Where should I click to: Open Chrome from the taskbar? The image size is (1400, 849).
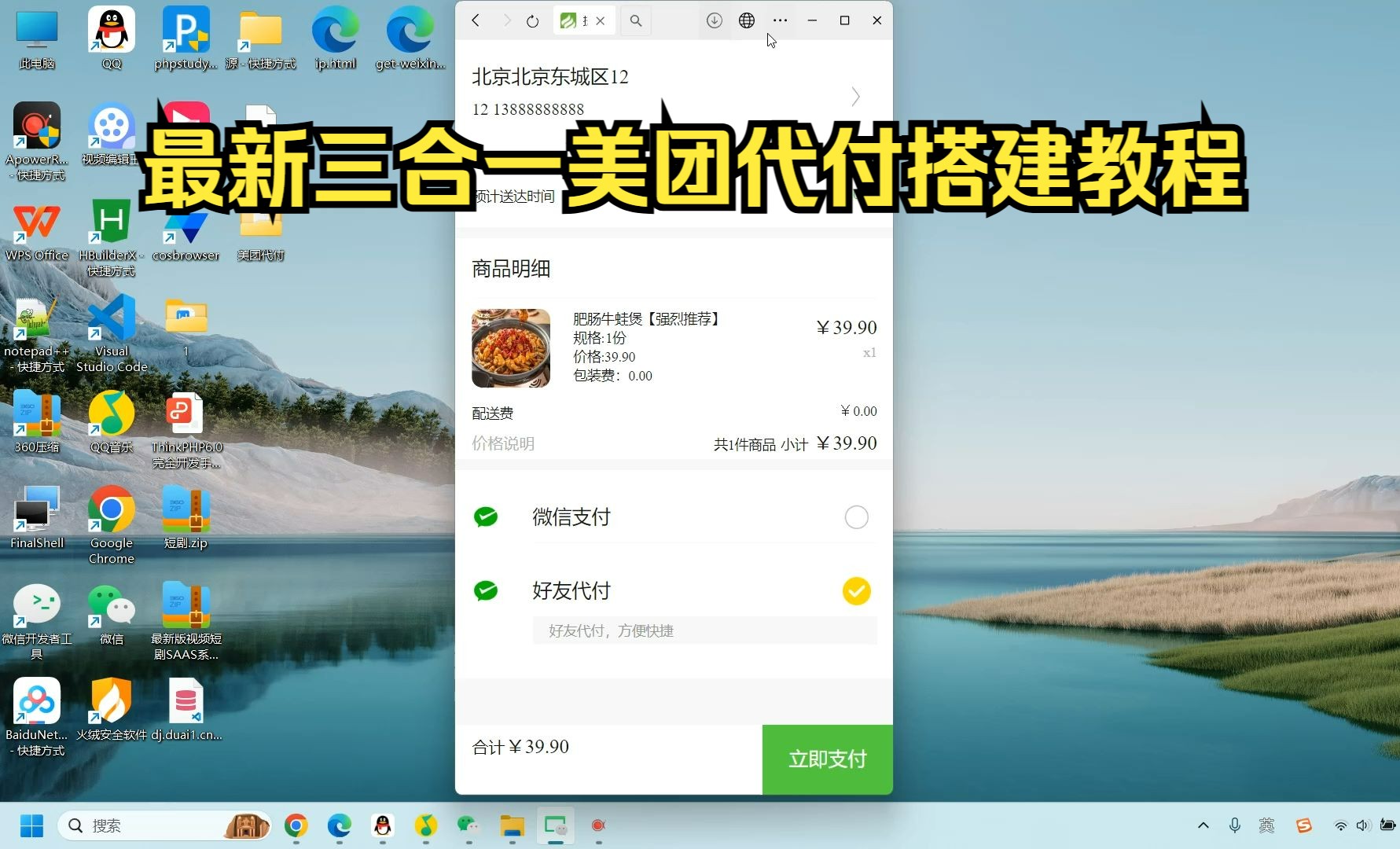pos(296,825)
